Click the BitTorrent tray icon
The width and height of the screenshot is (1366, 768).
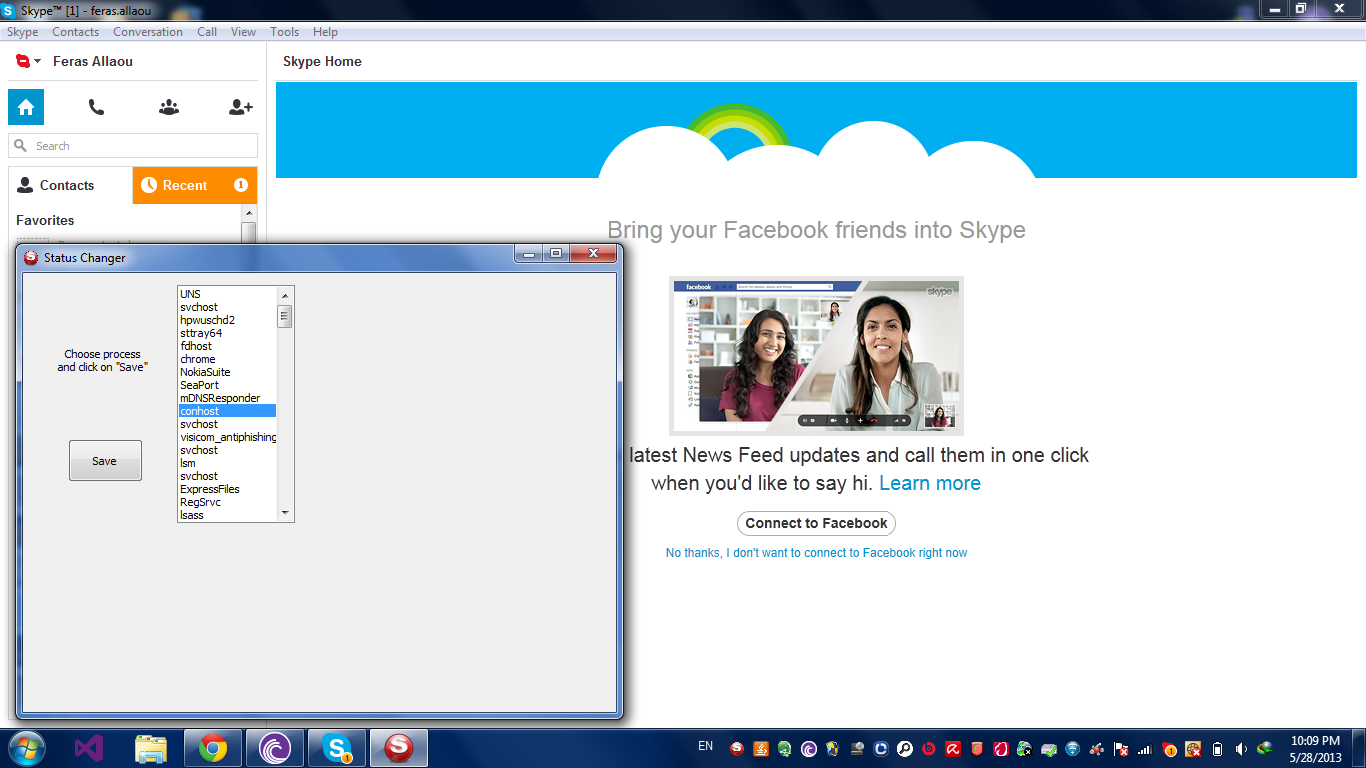(x=809, y=749)
